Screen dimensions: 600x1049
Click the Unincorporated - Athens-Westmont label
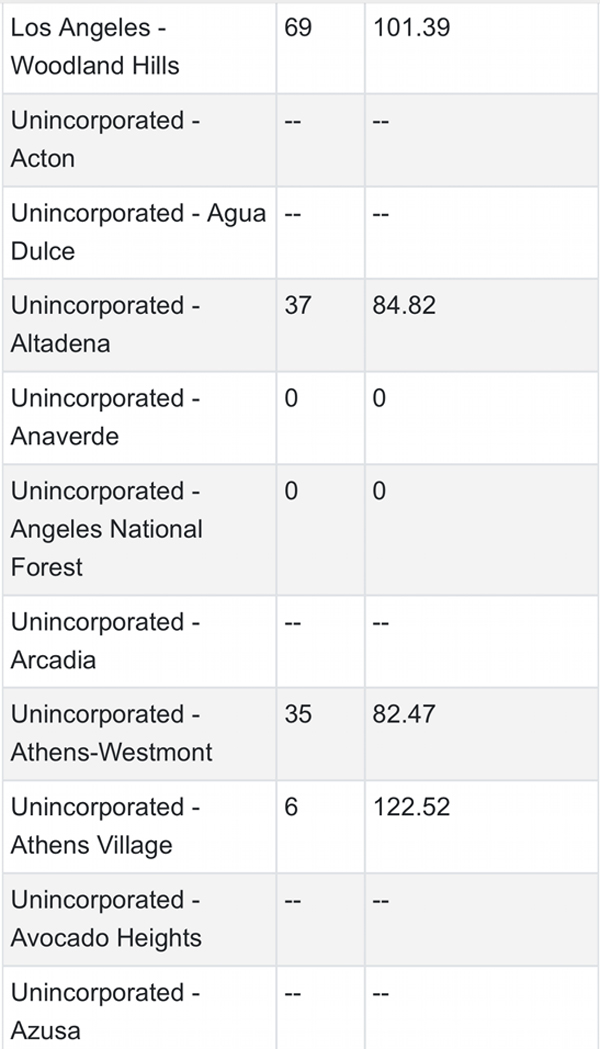click(x=112, y=733)
